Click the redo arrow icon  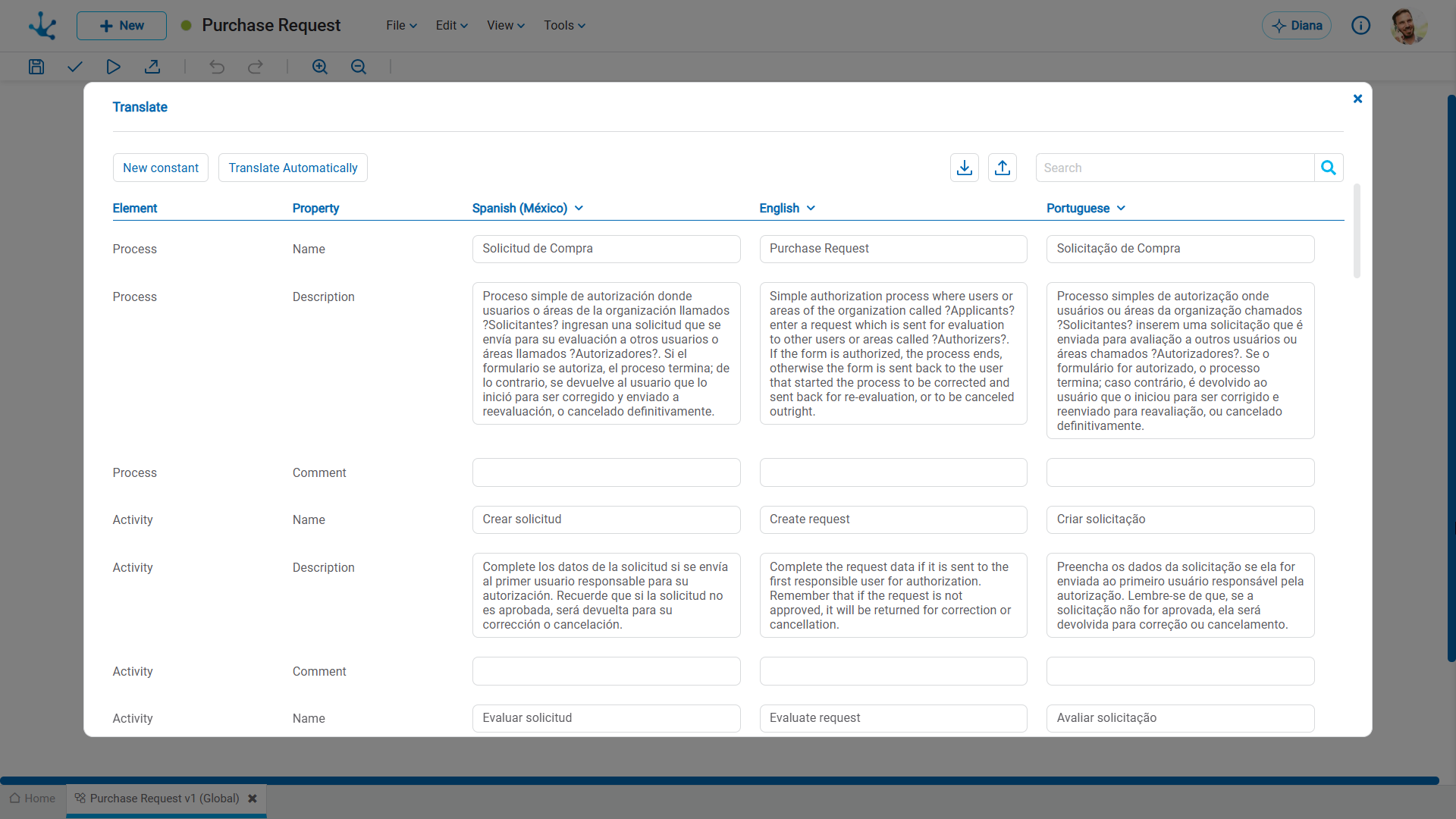coord(256,67)
